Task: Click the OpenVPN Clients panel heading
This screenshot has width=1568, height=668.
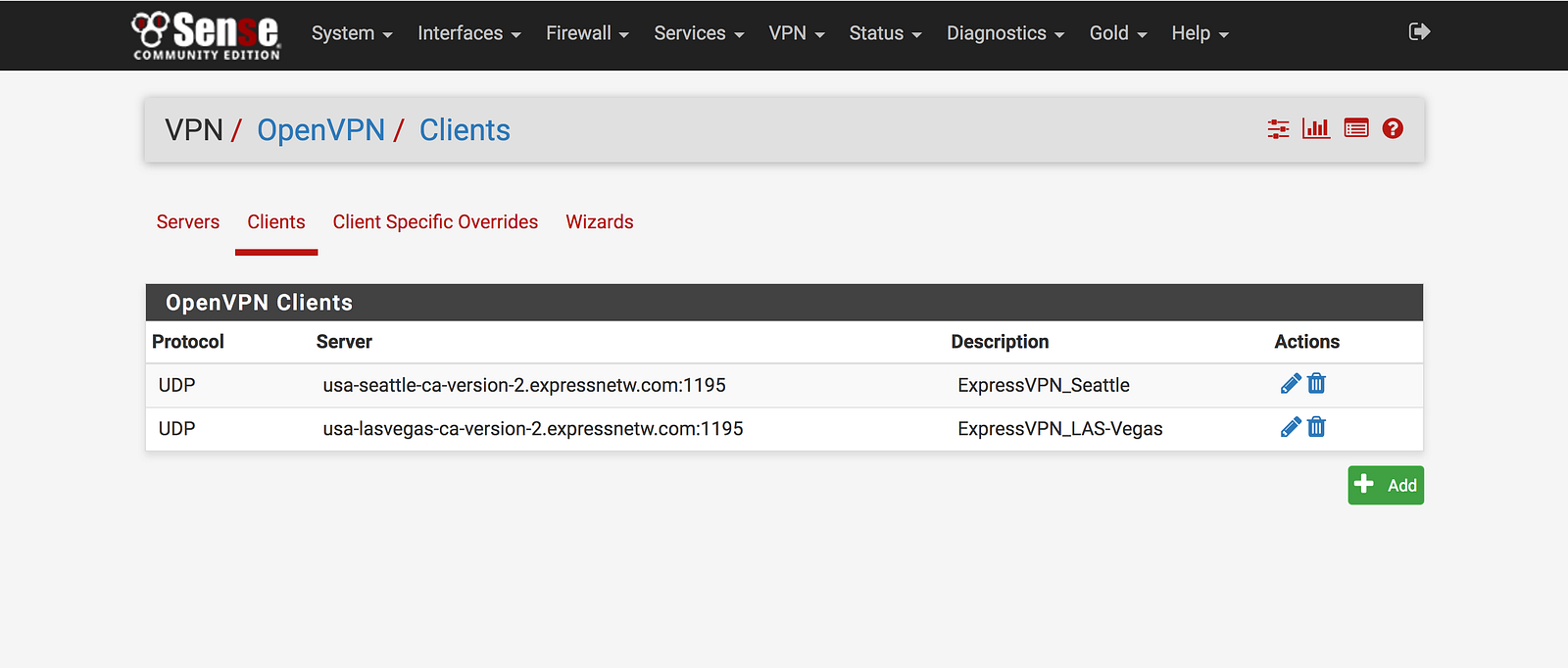Action: tap(259, 303)
